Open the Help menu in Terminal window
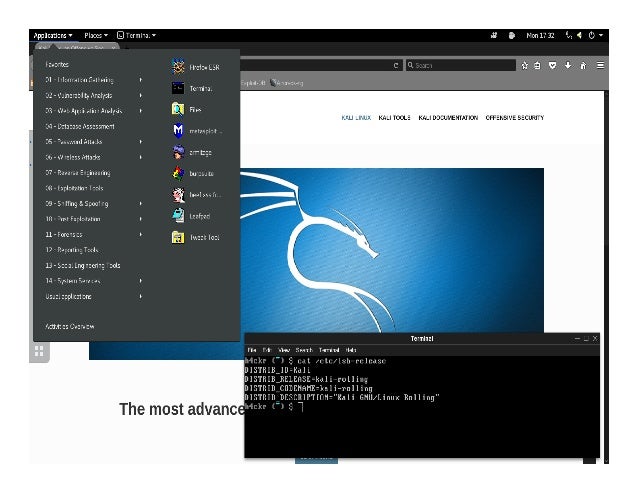The height and width of the screenshot is (493, 638). pos(351,350)
